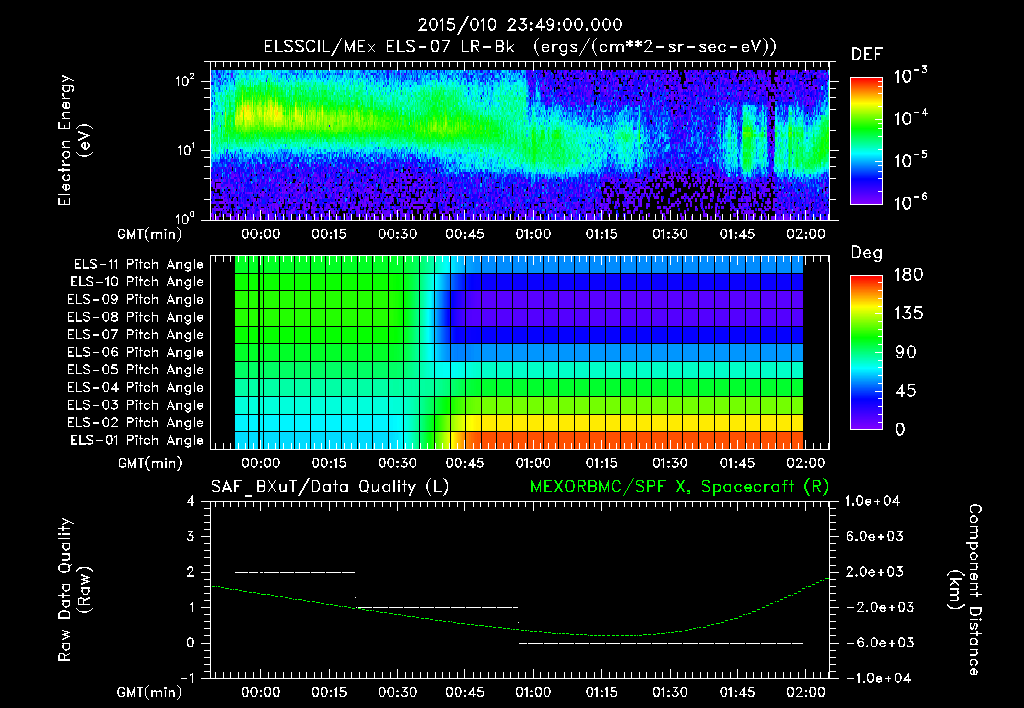The image size is (1024, 708).
Task: Click the 01:15 tick label under bottom plot
Action: pos(601,692)
